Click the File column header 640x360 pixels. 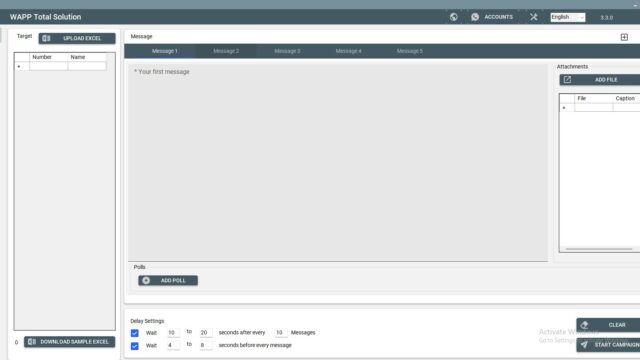point(593,98)
